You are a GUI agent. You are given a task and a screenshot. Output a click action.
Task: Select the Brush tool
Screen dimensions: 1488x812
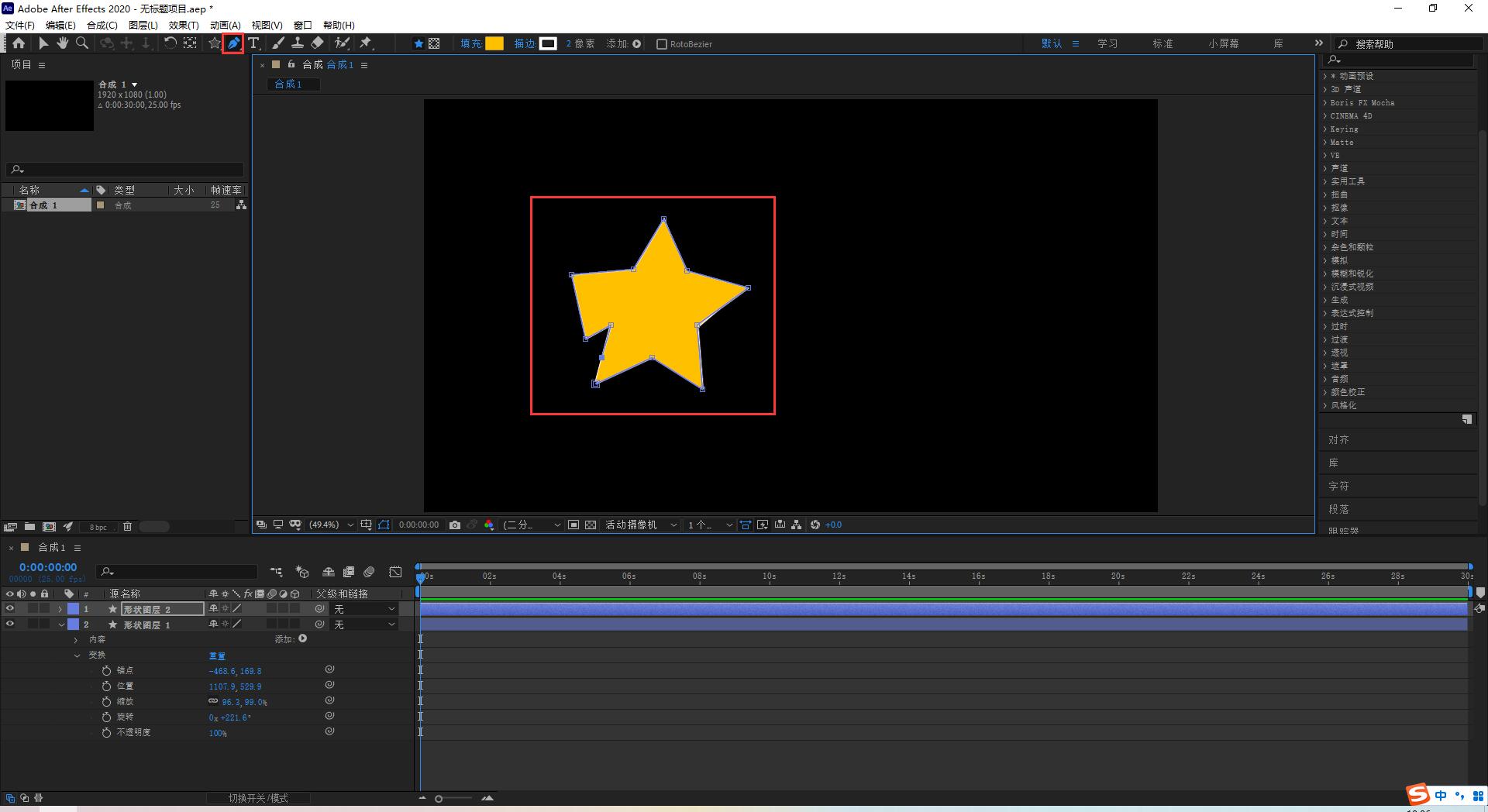click(278, 43)
